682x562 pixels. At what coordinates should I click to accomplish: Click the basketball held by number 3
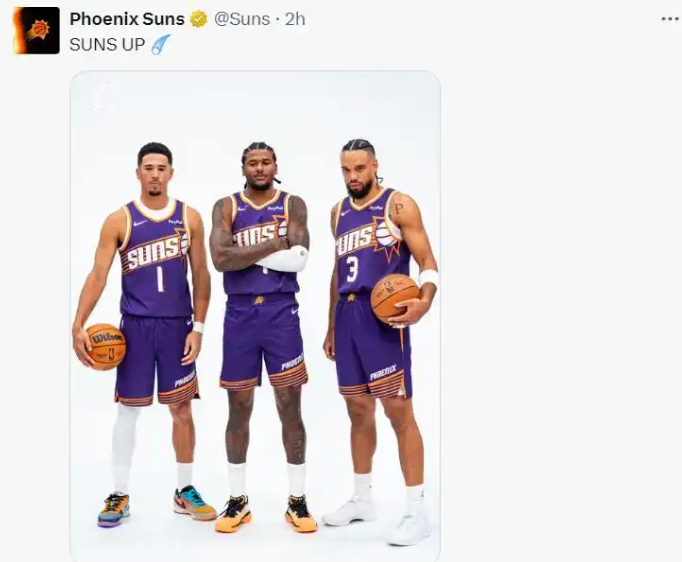click(395, 298)
